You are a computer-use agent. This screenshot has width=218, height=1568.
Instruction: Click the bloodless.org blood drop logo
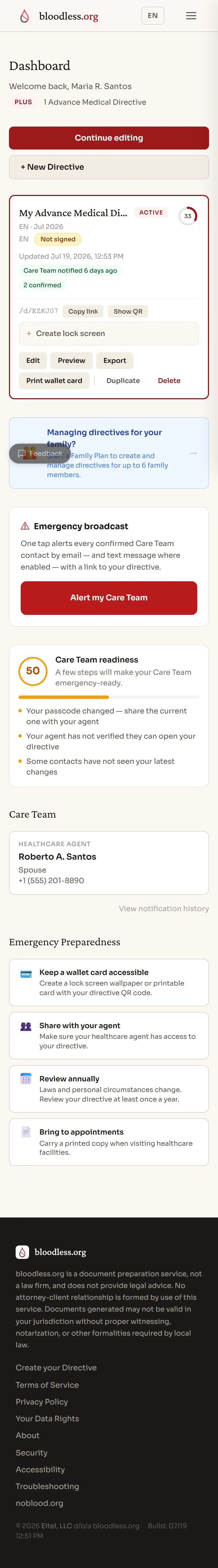(24, 16)
